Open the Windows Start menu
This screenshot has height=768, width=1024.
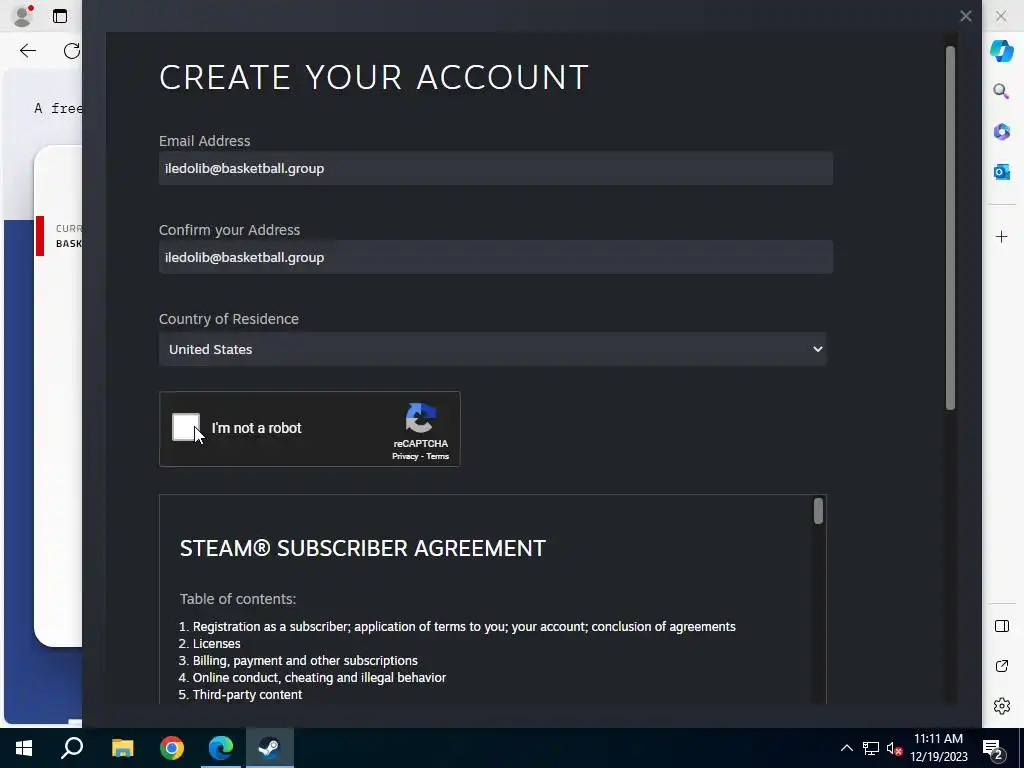pyautogui.click(x=24, y=748)
